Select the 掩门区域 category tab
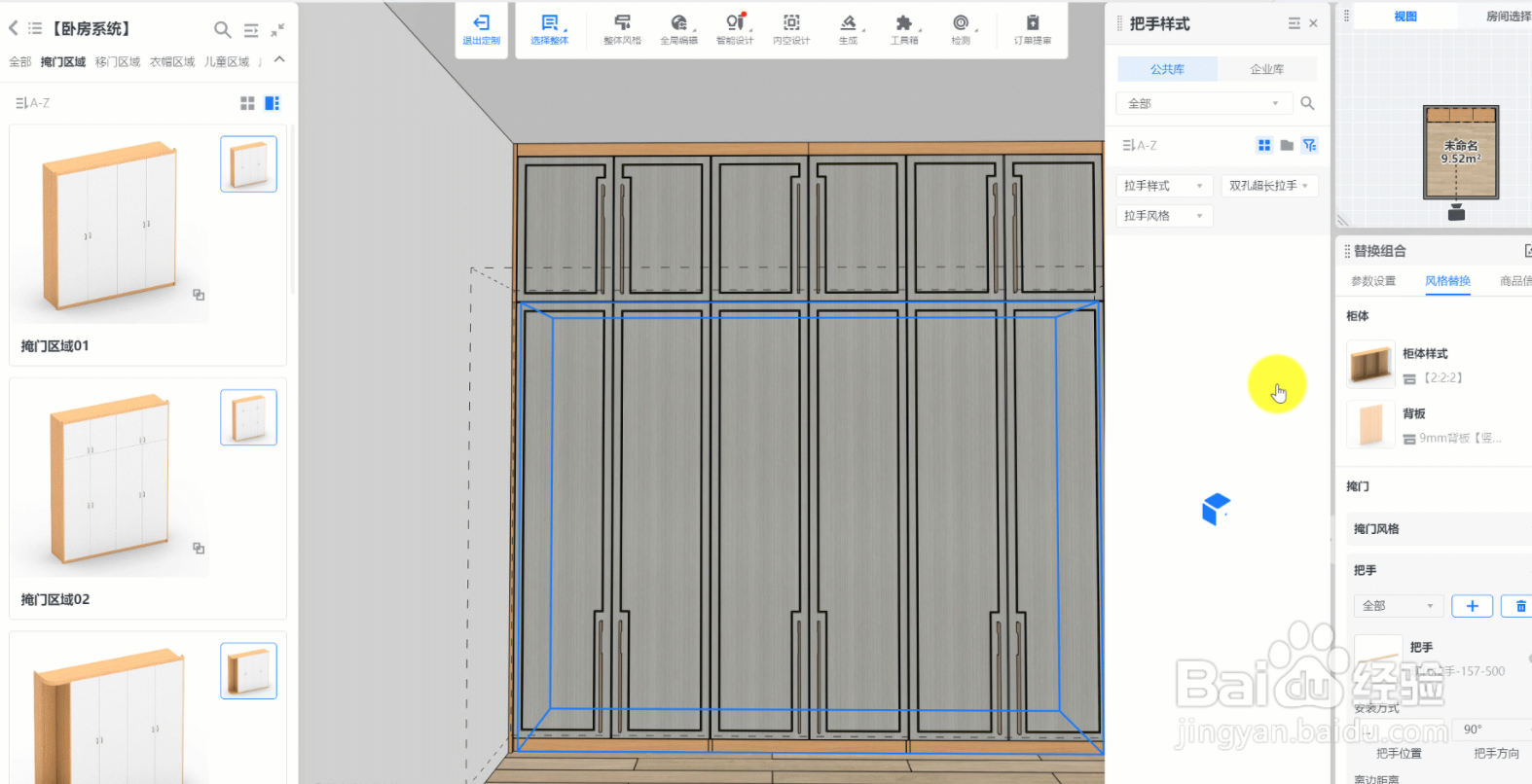Image resolution: width=1532 pixels, height=784 pixels. (63, 61)
